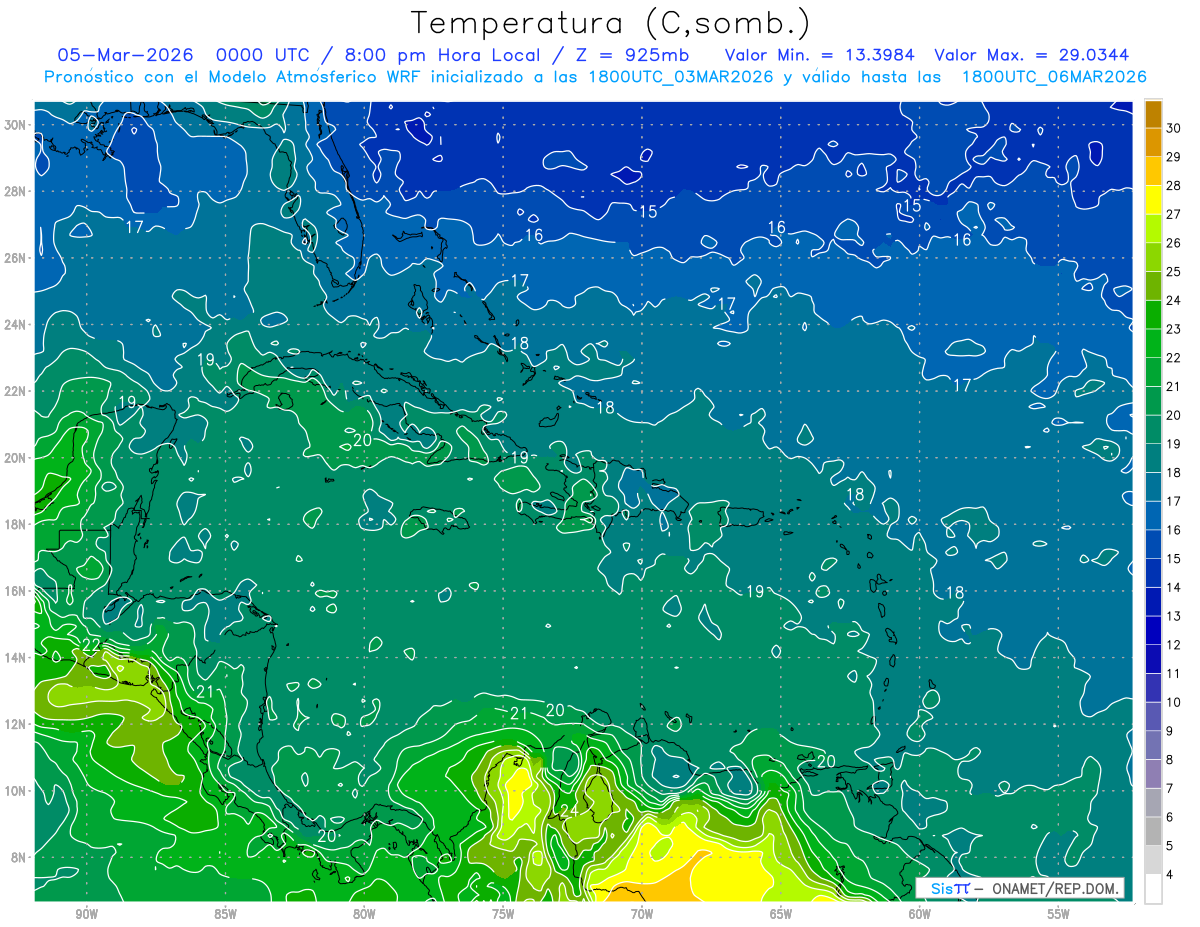Click the colorbar scale label '13'
This screenshot has height=927, width=1200.
(x=1174, y=616)
